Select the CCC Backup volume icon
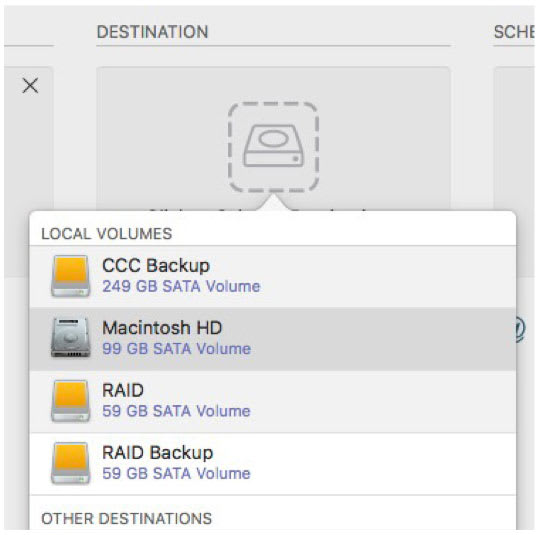Image resolution: width=540 pixels, height=535 pixels. [71, 276]
